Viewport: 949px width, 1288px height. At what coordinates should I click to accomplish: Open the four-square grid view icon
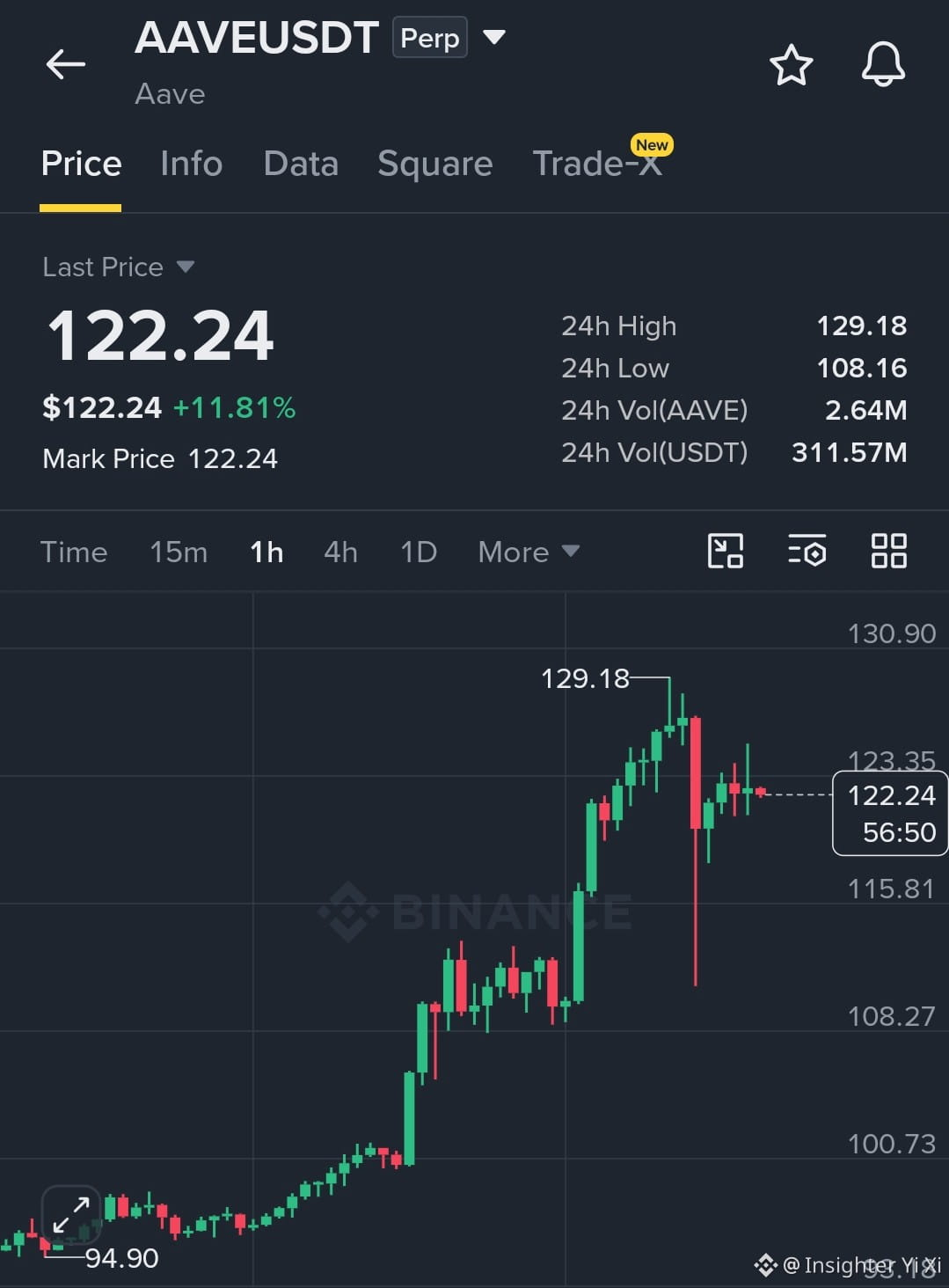coord(888,552)
